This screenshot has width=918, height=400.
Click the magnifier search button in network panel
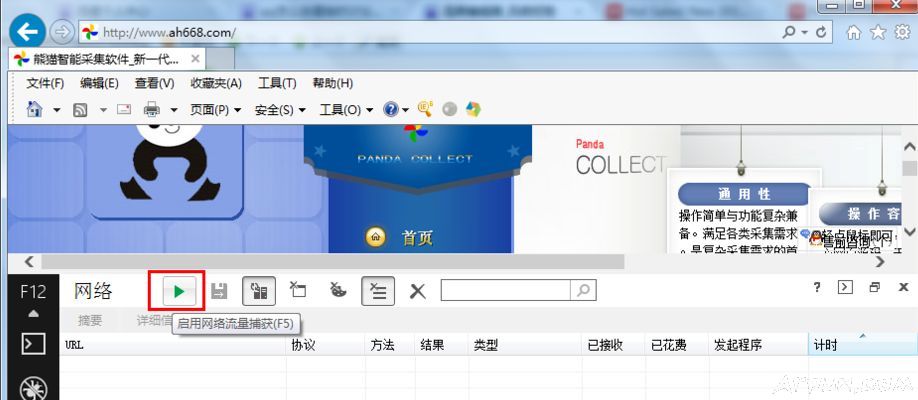click(x=583, y=290)
